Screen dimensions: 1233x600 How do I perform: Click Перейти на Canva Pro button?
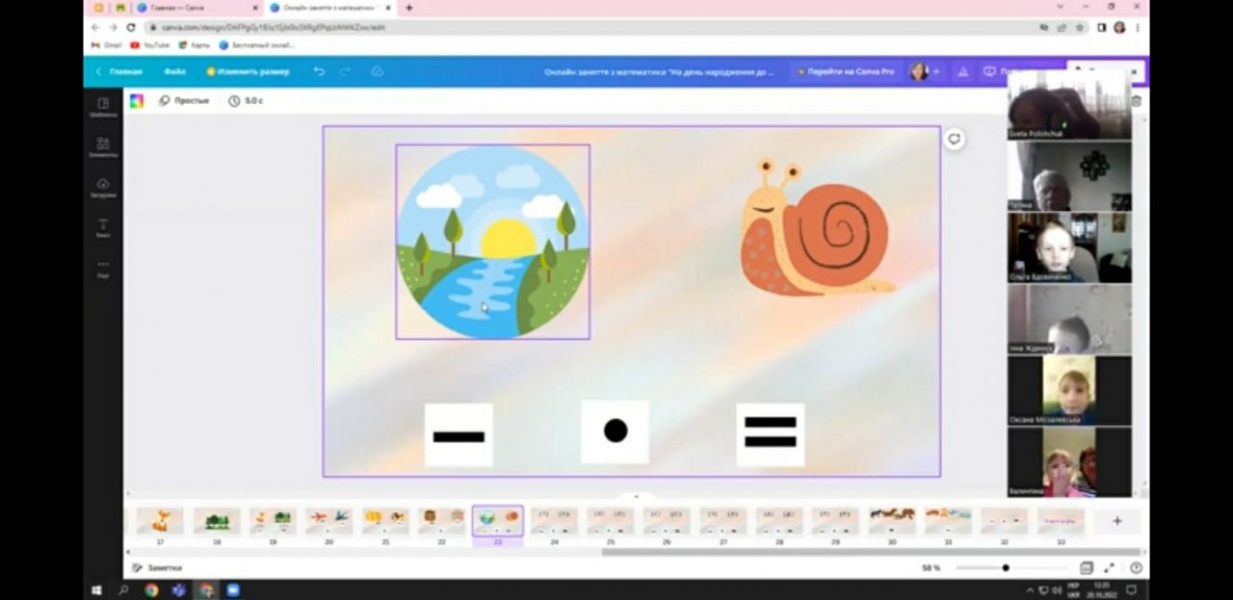pos(845,72)
